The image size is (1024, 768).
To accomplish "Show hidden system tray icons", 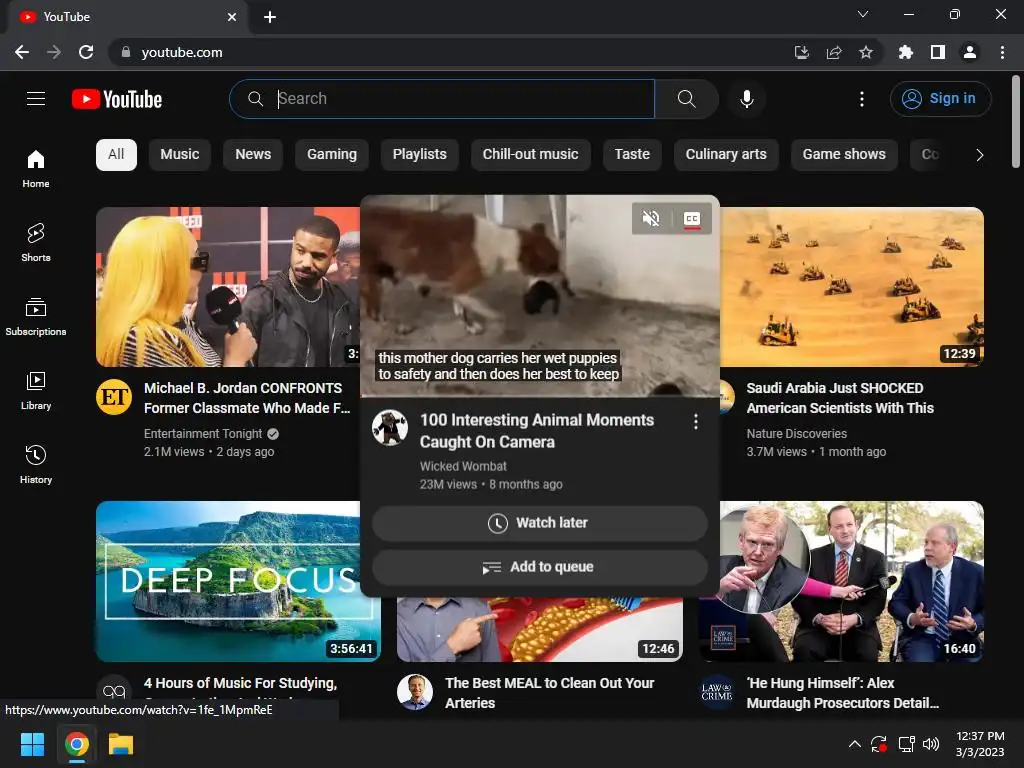I will pos(854,744).
